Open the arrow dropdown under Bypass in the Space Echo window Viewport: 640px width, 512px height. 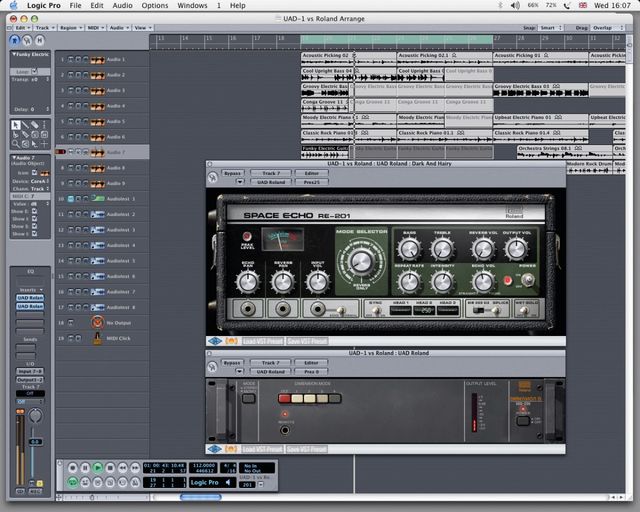240,182
